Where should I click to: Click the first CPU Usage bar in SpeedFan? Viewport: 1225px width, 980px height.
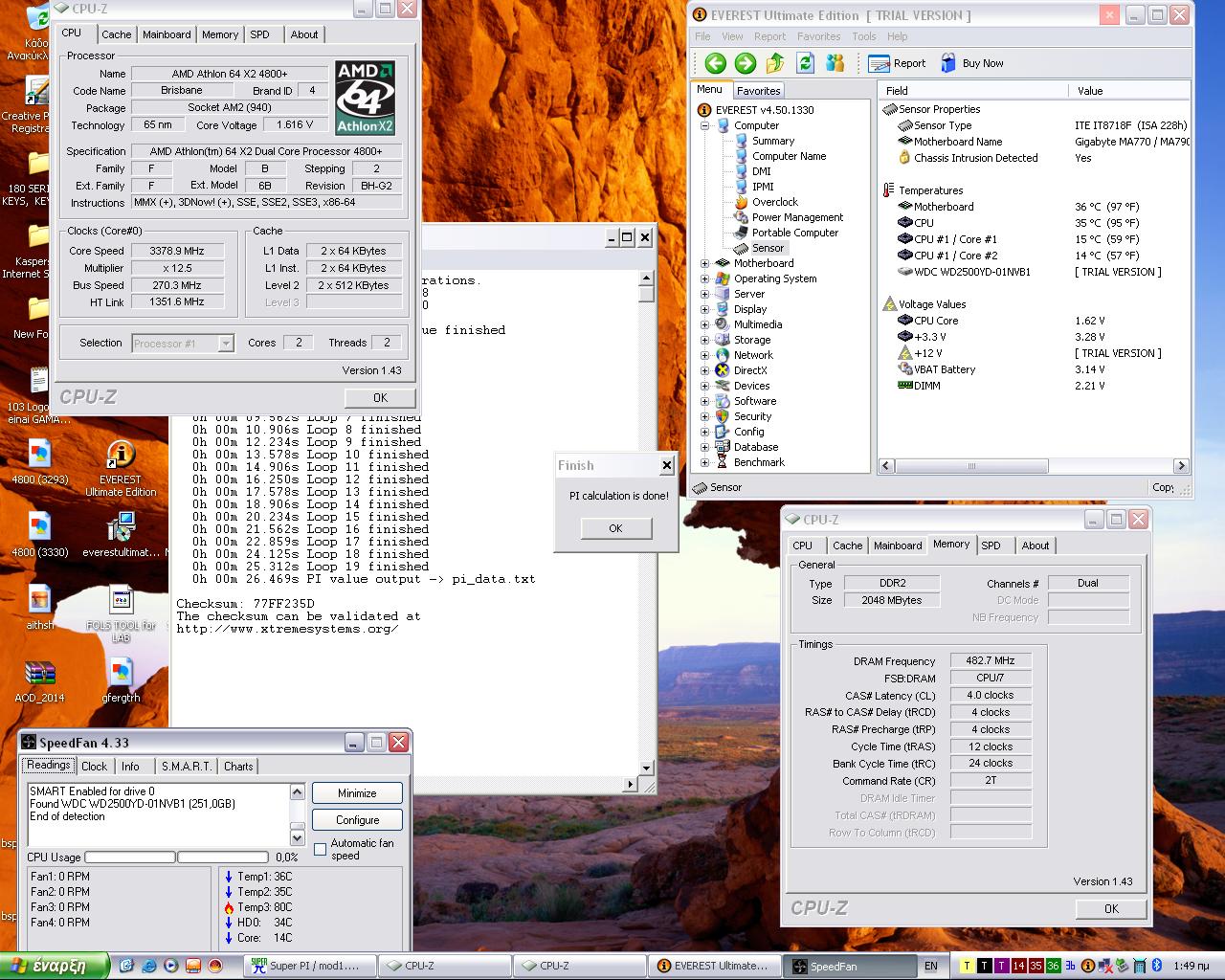click(130, 857)
